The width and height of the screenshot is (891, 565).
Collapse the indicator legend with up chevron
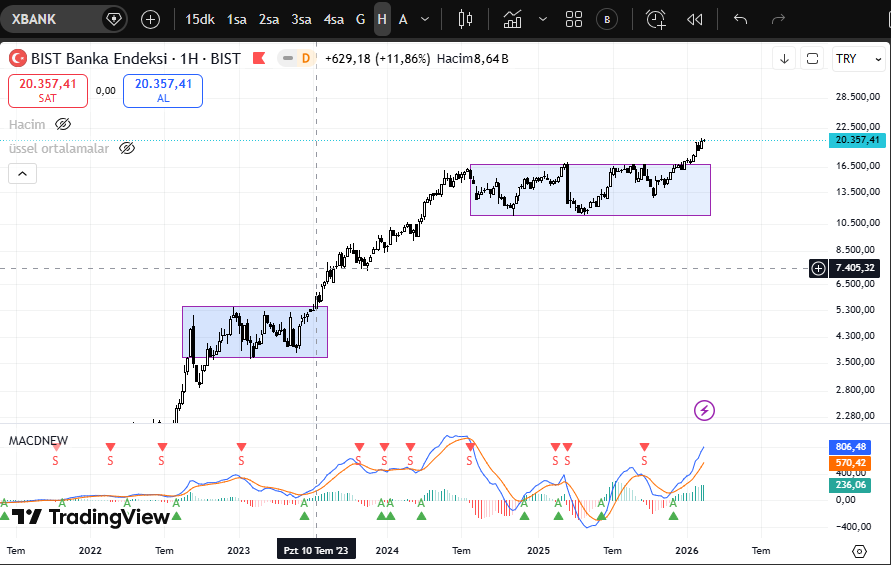(x=22, y=173)
